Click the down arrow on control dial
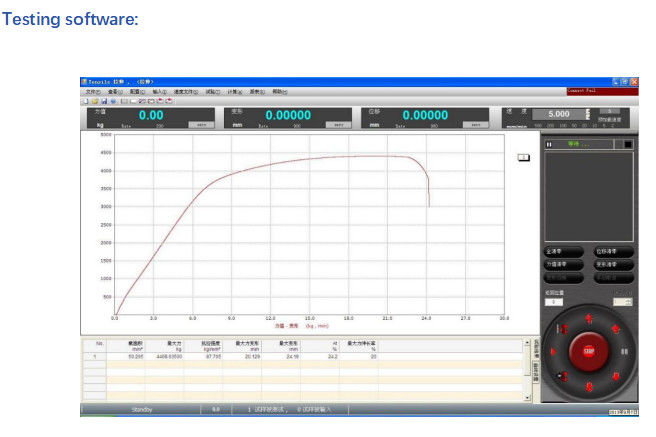 point(588,386)
